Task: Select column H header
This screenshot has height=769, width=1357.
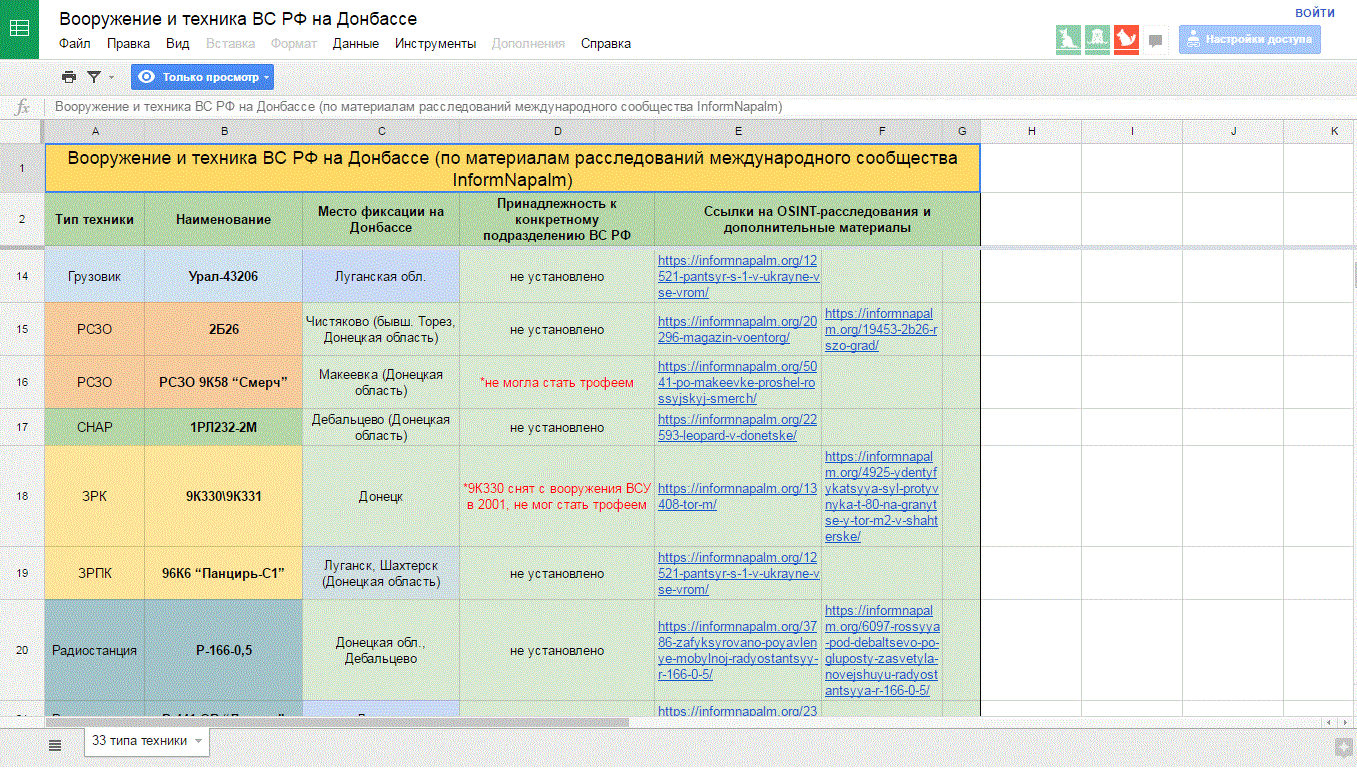Action: [x=1031, y=131]
